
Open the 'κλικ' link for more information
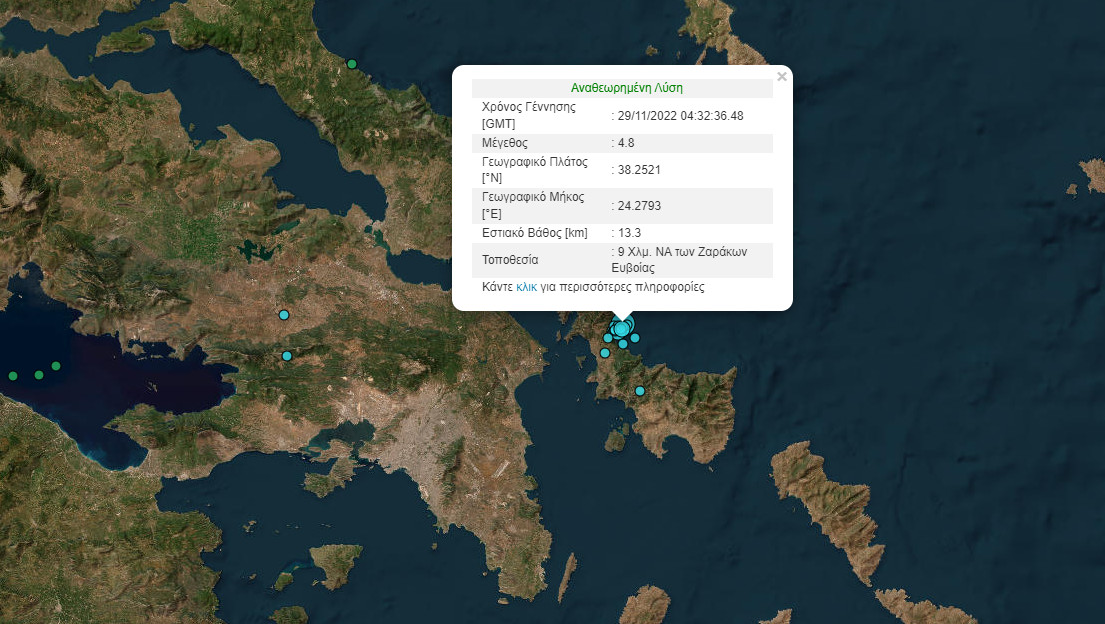point(527,287)
